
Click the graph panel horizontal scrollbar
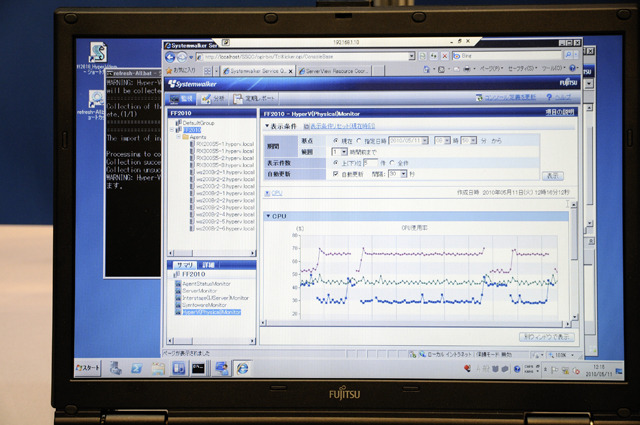click(416, 323)
